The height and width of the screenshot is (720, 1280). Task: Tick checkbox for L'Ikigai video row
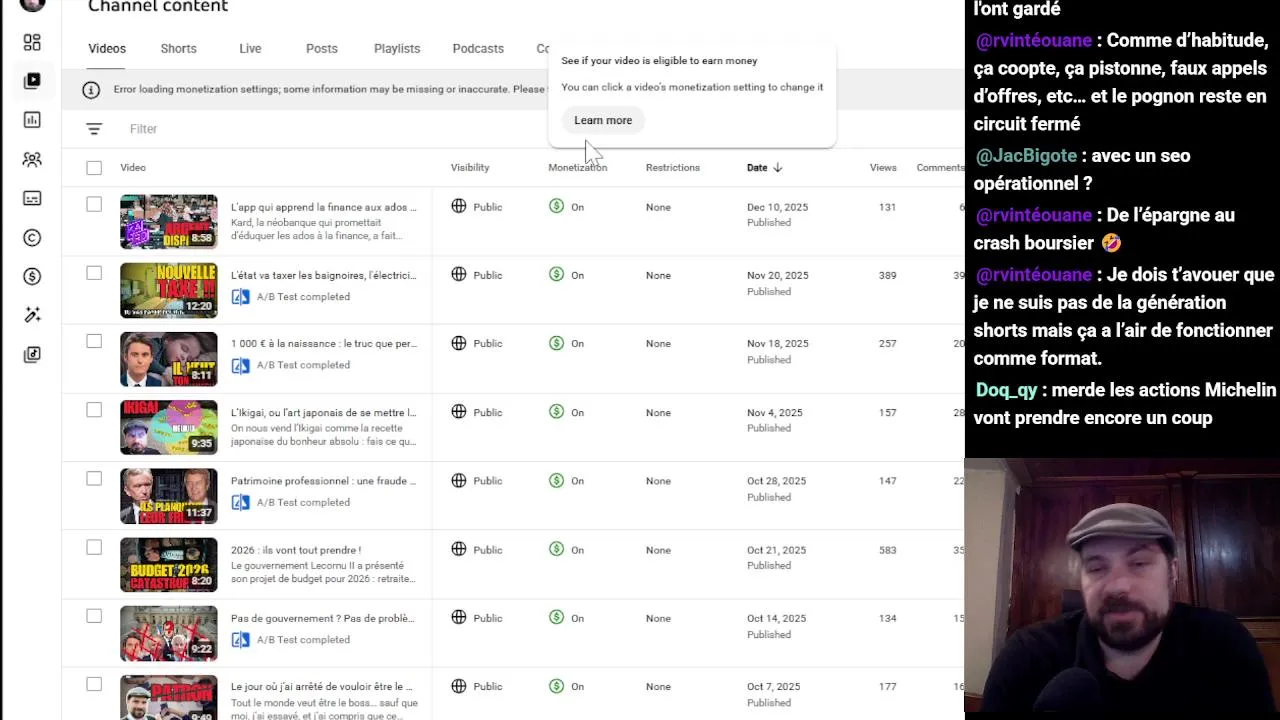pyautogui.click(x=94, y=410)
